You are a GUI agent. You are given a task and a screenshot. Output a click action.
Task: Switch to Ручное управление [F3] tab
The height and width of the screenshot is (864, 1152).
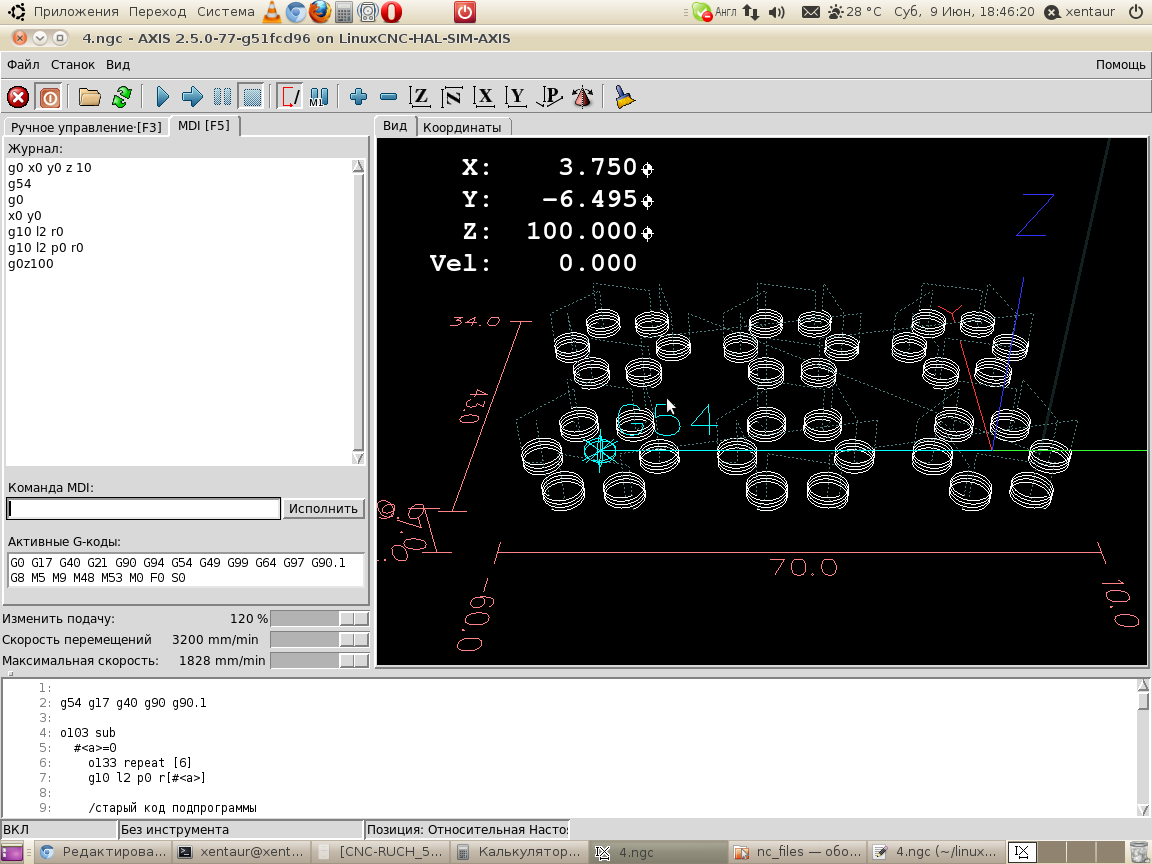[x=86, y=127]
